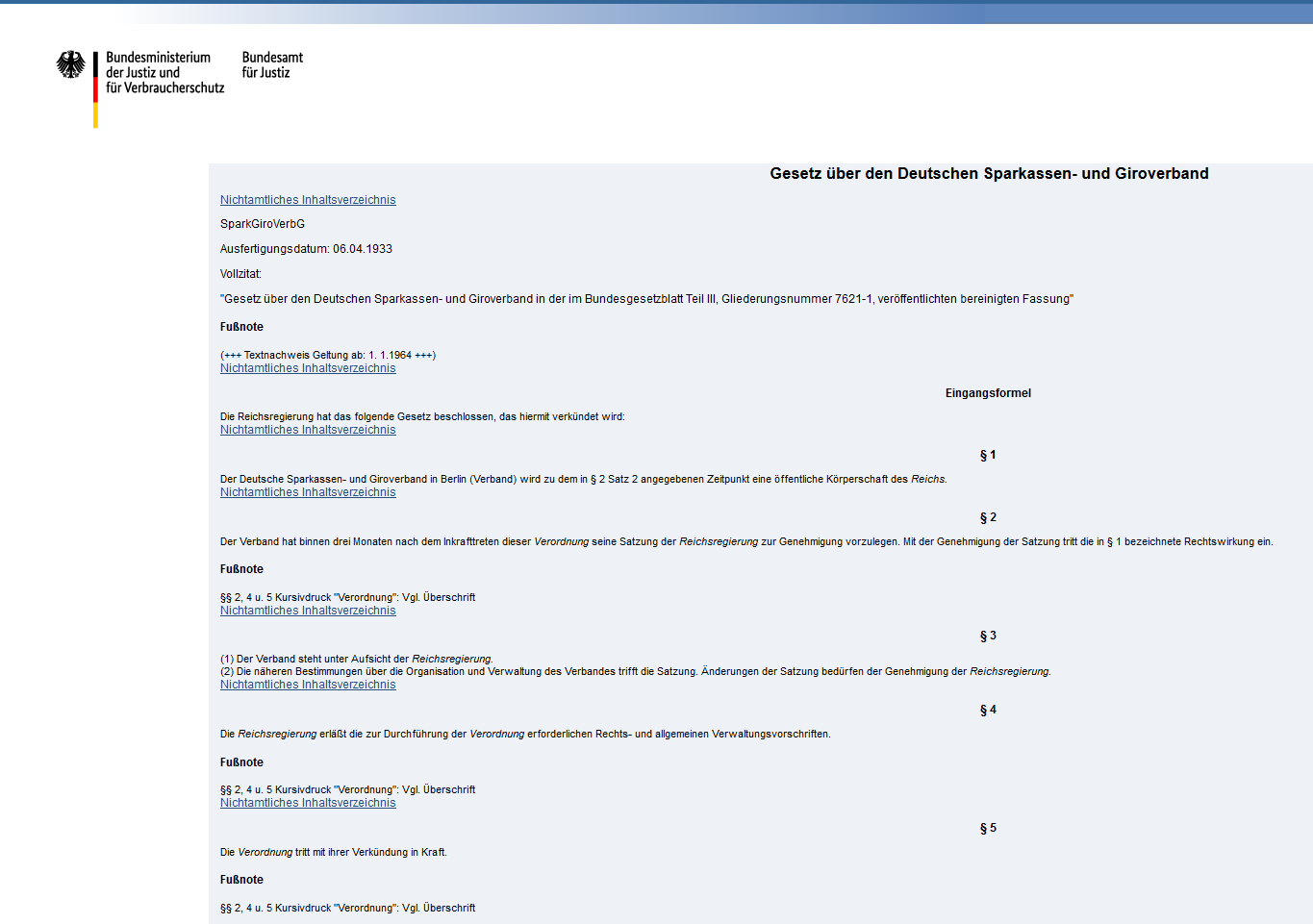The image size is (1313, 924).
Task: Click the '(+++ Textnachweis Geltung ab: 1. 1.1964 +++)' note
Action: point(328,355)
